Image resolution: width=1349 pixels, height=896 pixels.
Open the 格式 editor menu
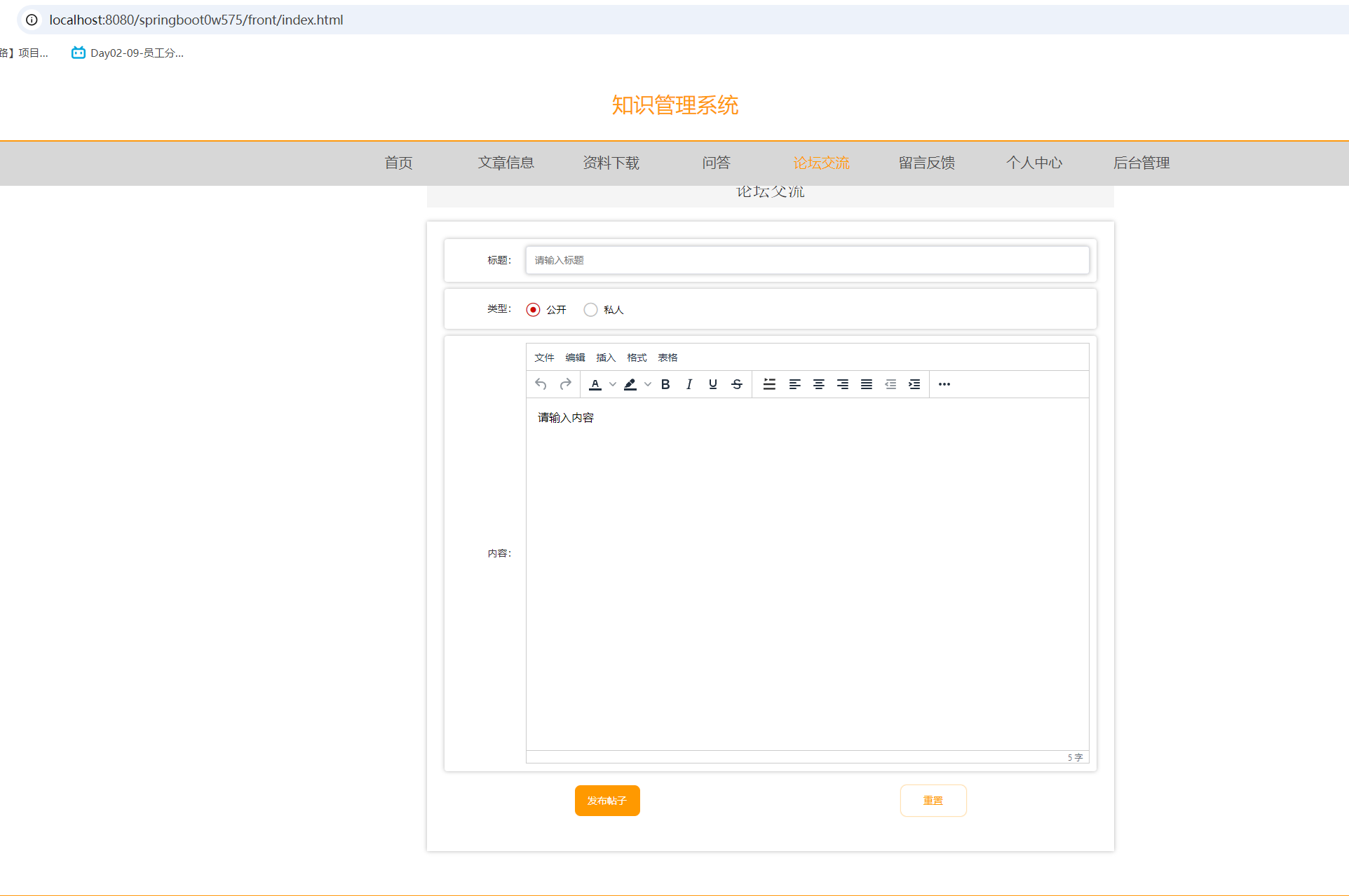pos(637,358)
